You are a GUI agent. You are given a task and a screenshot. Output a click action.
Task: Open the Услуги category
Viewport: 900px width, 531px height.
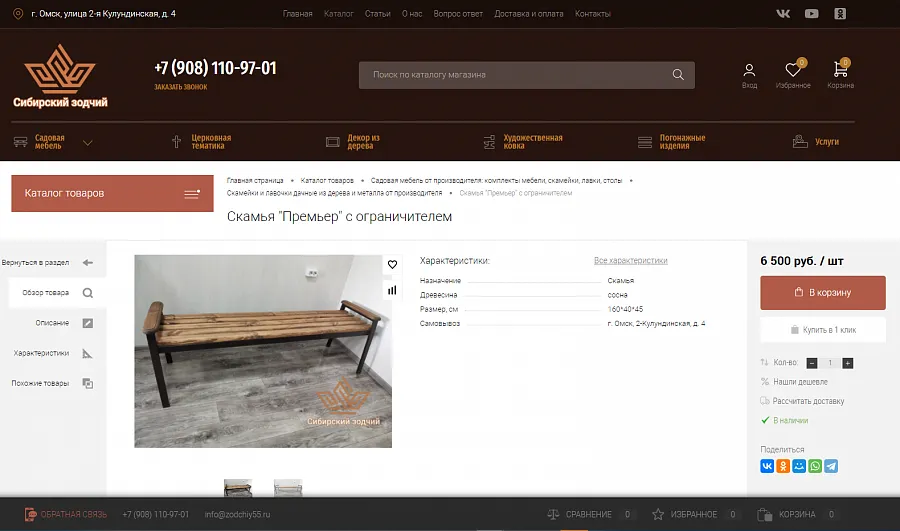point(816,142)
